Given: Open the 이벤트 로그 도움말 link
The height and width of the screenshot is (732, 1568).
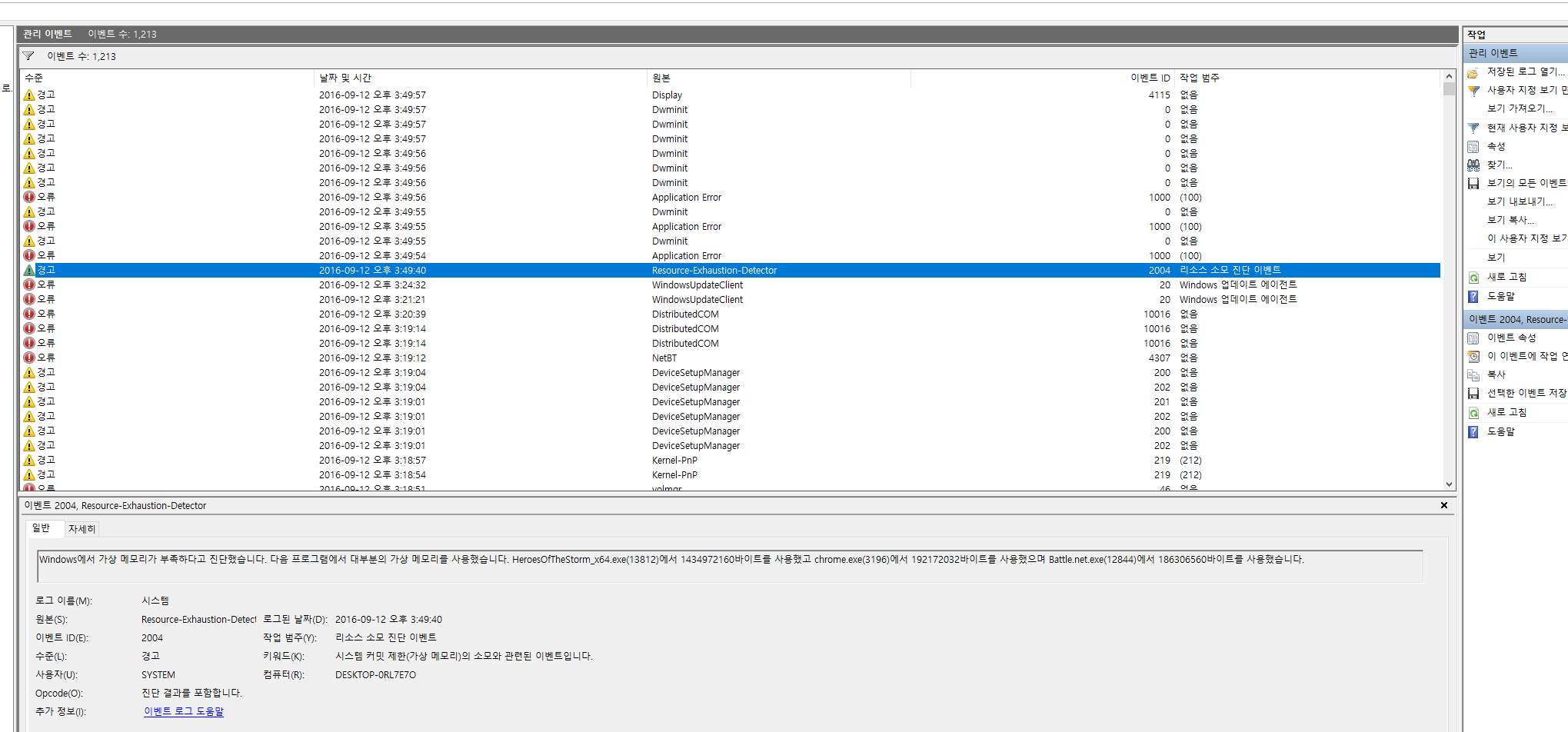Looking at the screenshot, I should 184,711.
